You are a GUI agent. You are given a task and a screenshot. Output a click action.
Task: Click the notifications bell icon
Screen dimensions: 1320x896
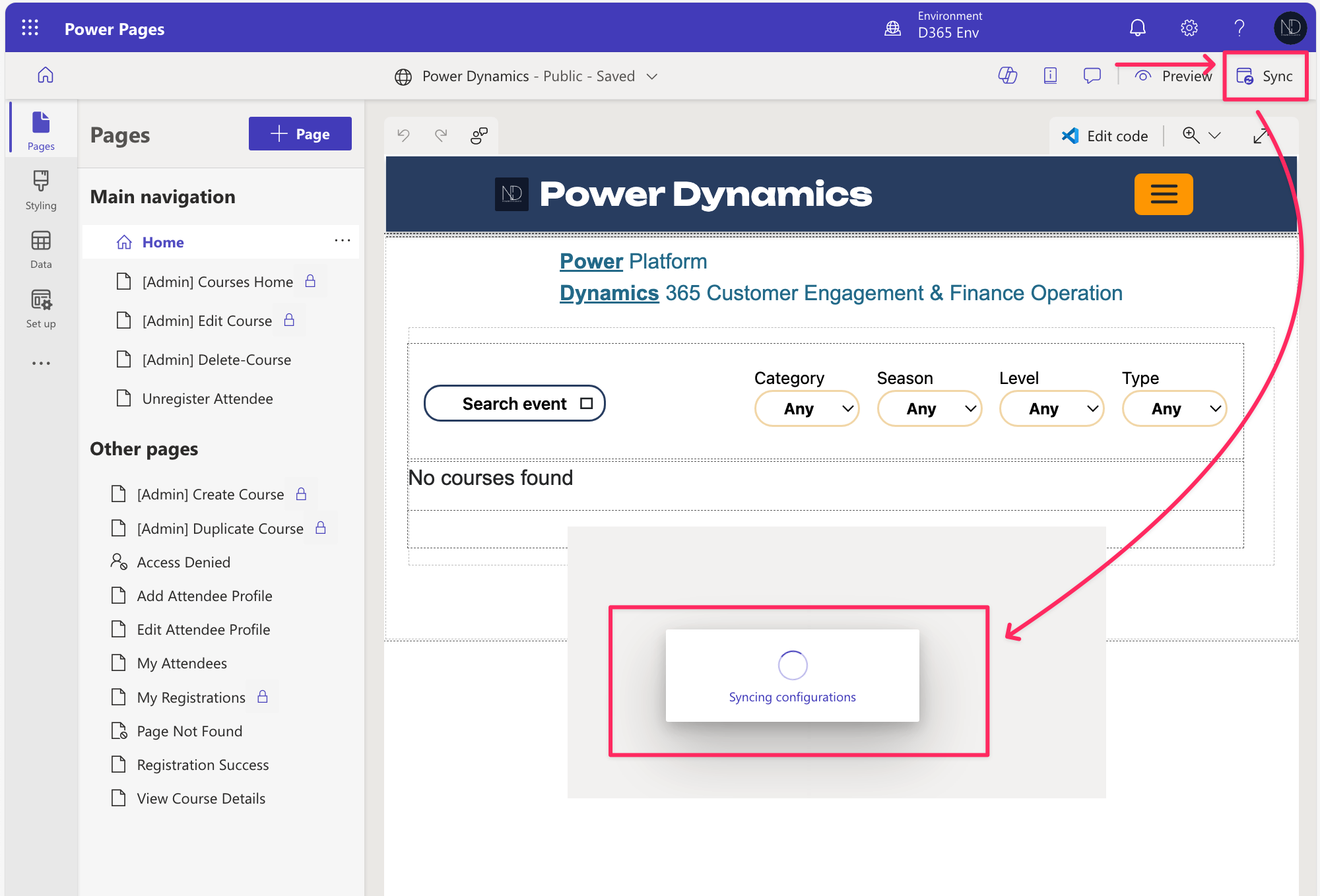(x=1137, y=28)
